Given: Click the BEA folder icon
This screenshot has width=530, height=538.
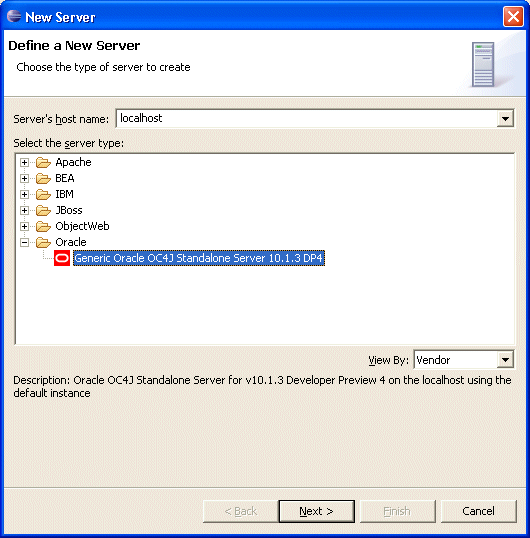Looking at the screenshot, I should tap(43, 178).
